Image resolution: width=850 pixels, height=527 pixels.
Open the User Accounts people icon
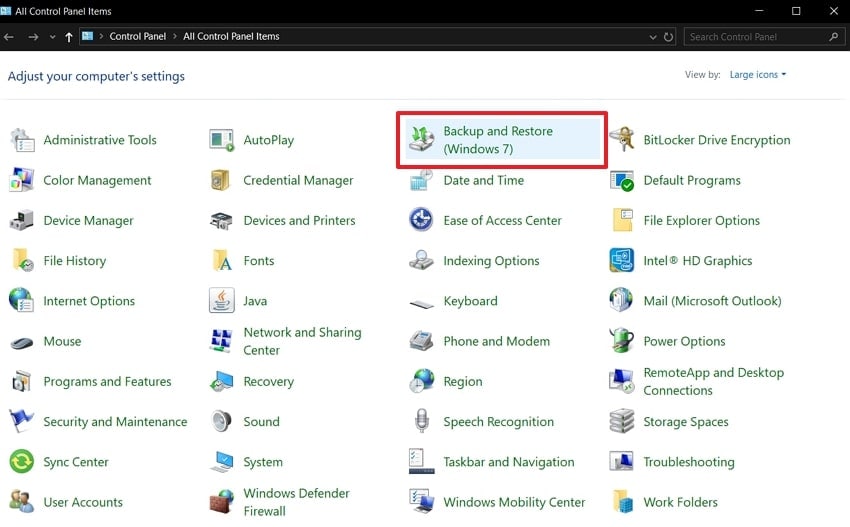click(22, 502)
